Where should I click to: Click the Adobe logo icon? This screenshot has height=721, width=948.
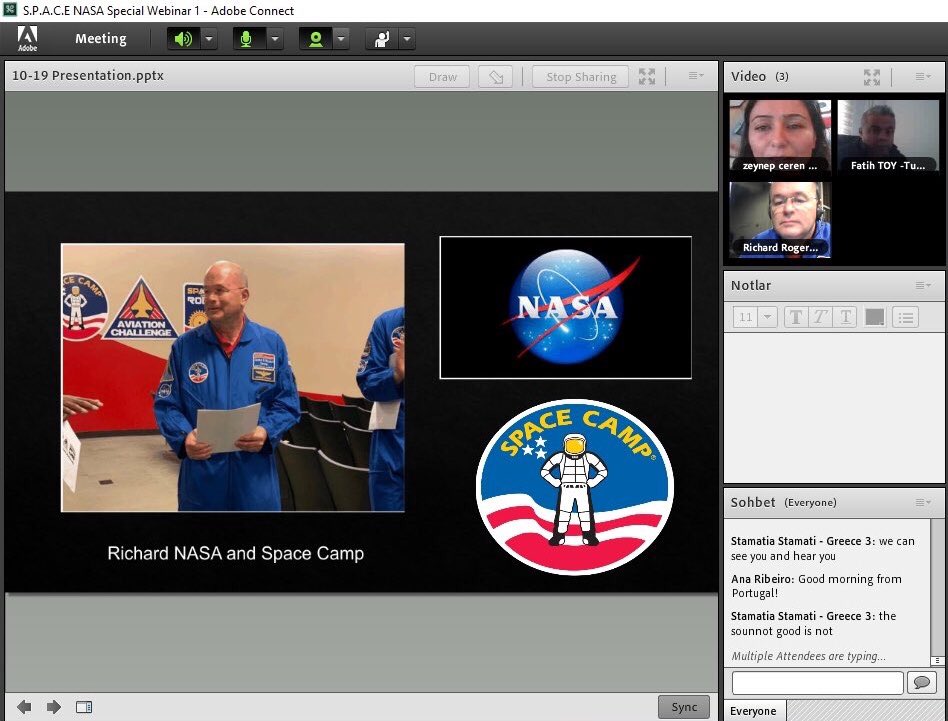27,39
